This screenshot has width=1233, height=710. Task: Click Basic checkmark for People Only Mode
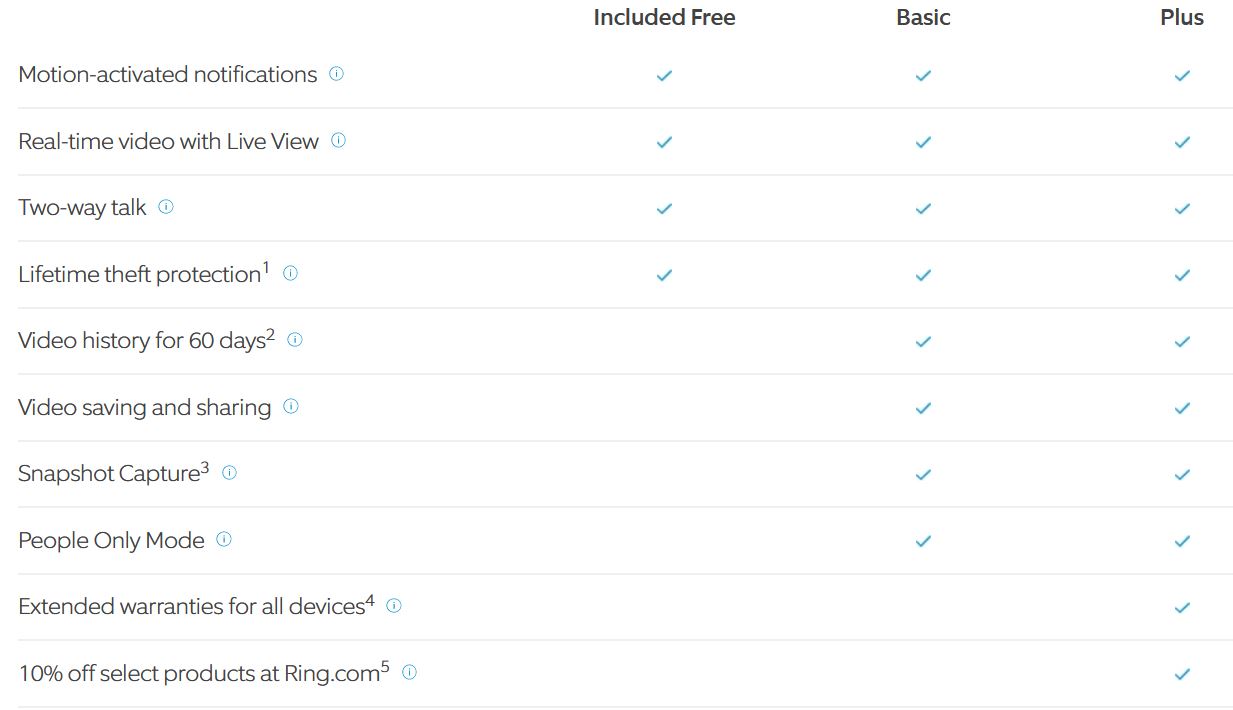(923, 541)
